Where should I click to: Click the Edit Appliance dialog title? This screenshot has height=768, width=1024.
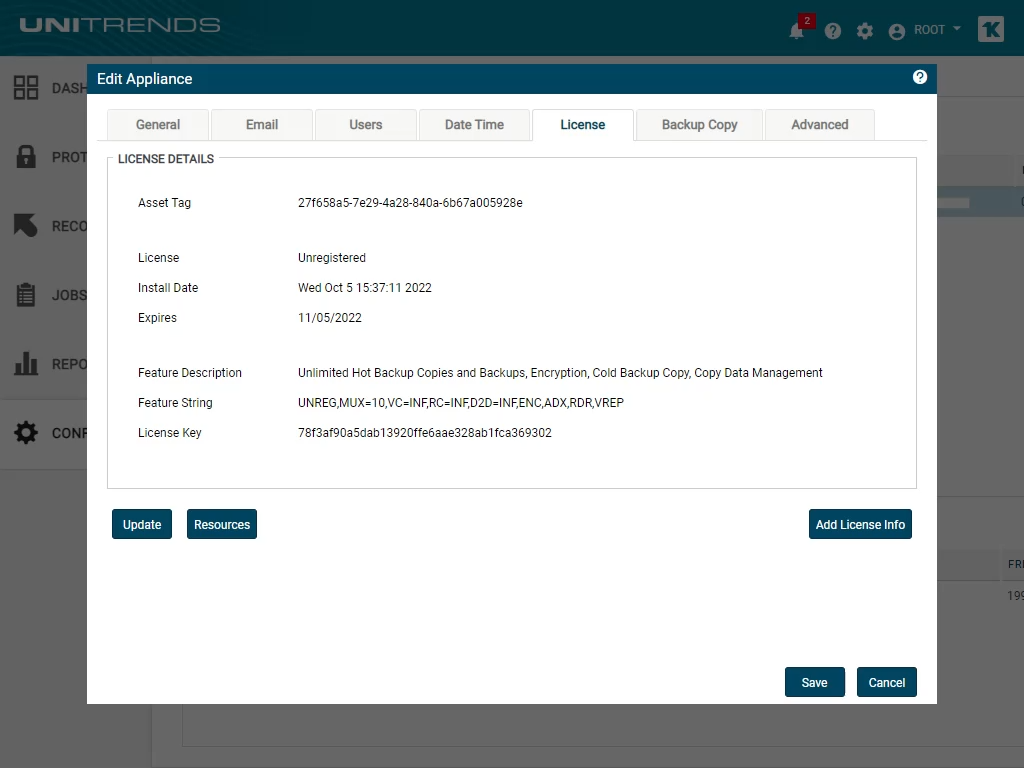[x=144, y=79]
